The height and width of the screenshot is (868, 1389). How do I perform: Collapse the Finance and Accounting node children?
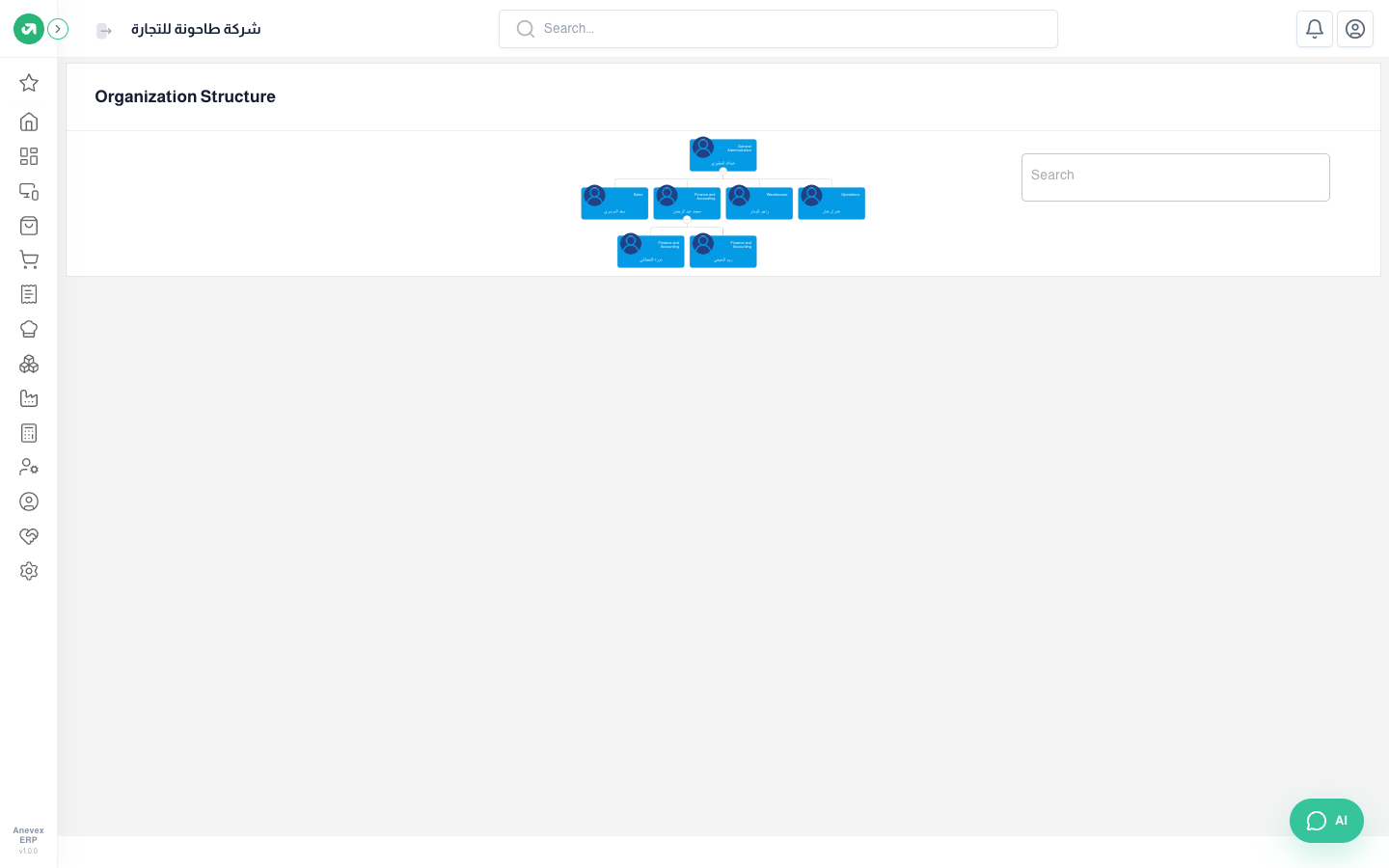687,219
